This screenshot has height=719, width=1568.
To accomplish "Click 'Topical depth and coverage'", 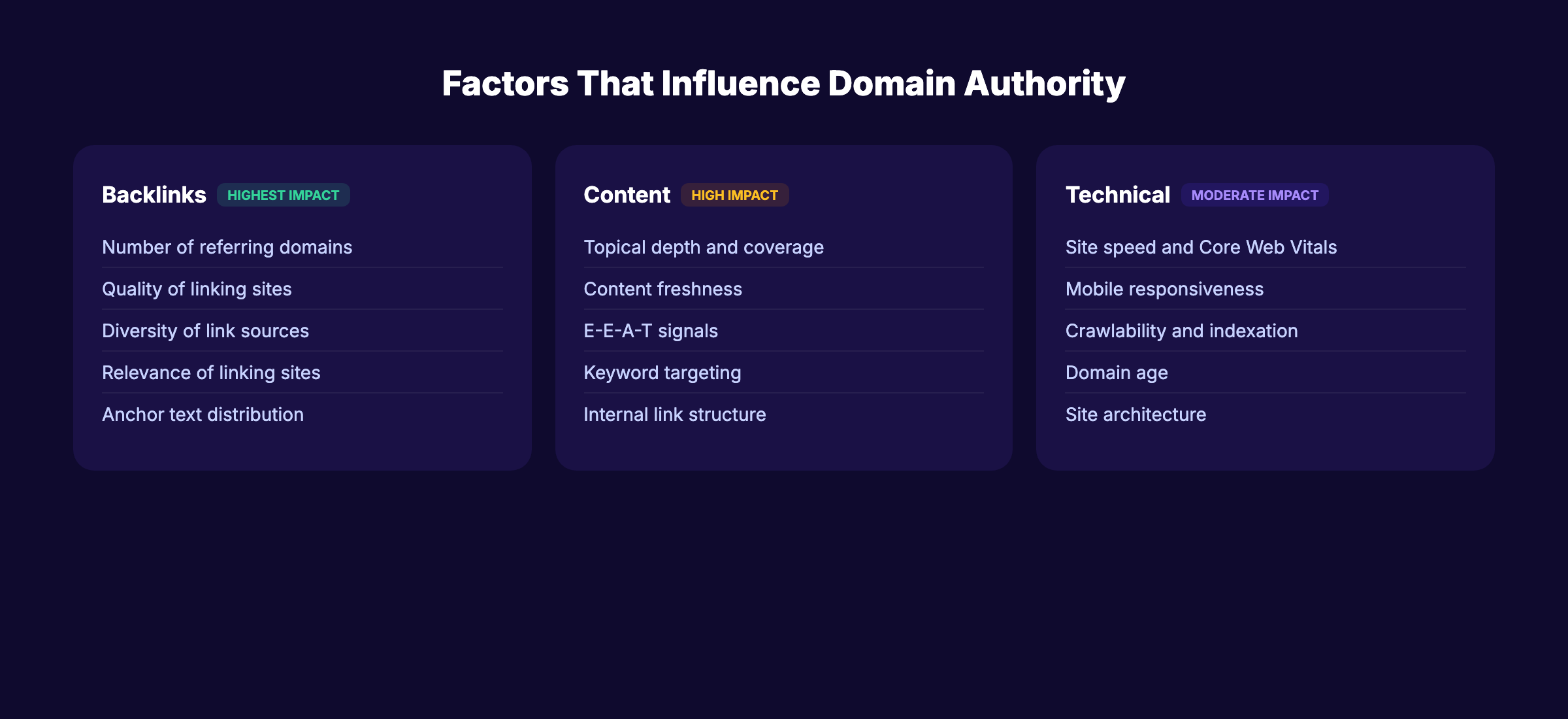I will coord(704,247).
